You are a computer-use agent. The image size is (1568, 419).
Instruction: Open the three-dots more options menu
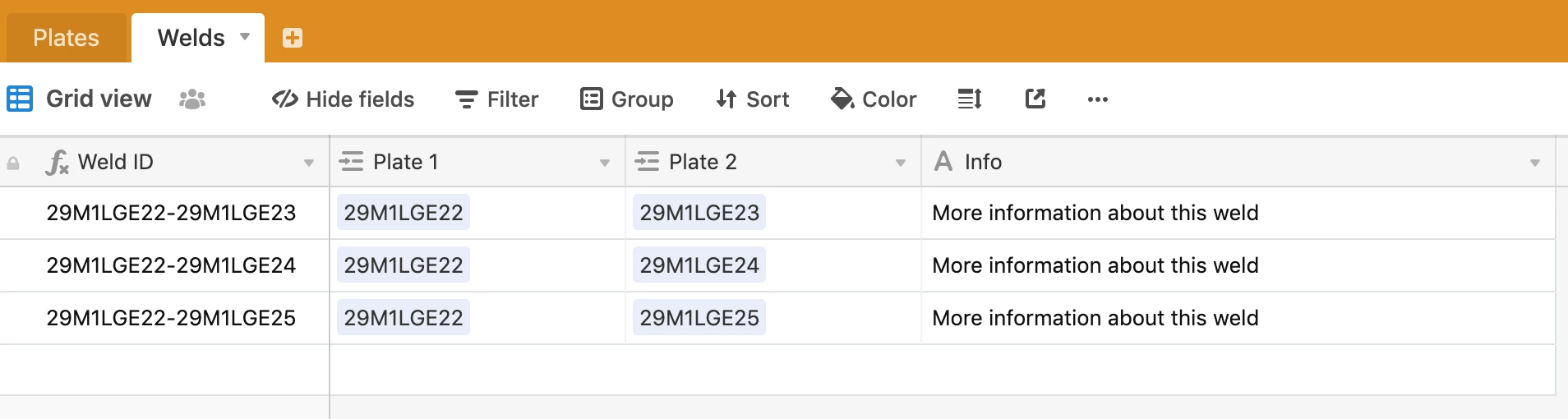[x=1098, y=99]
